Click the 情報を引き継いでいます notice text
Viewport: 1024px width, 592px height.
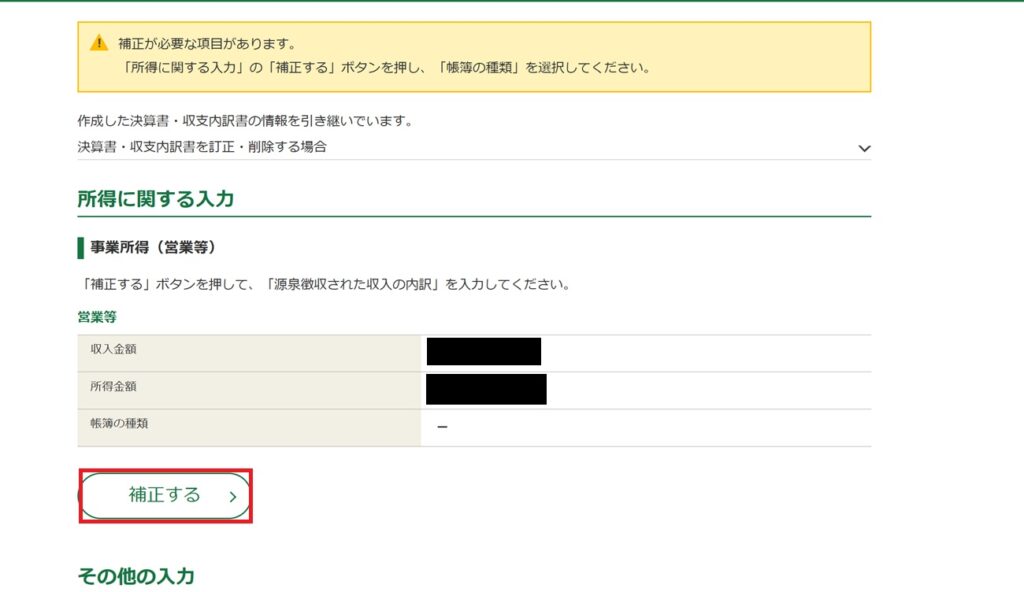pos(245,121)
